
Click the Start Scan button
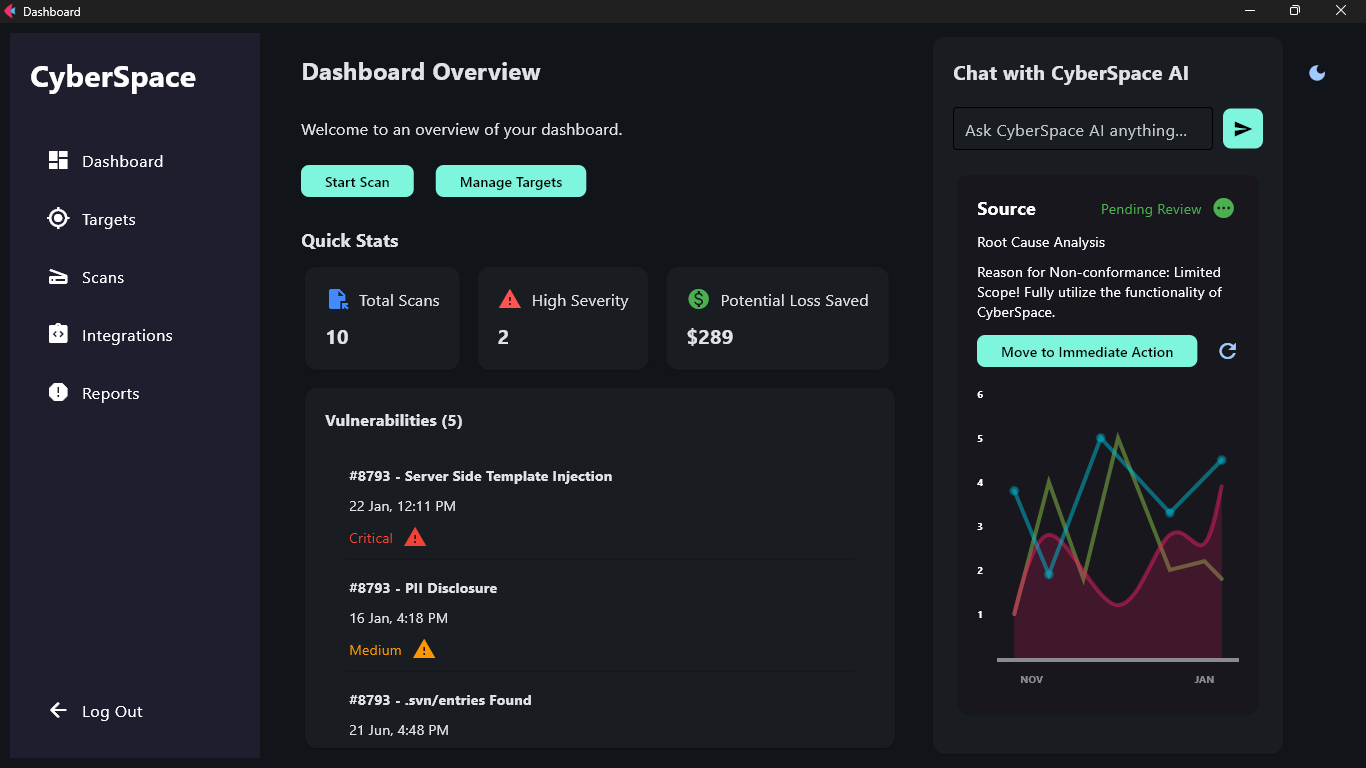click(x=357, y=181)
